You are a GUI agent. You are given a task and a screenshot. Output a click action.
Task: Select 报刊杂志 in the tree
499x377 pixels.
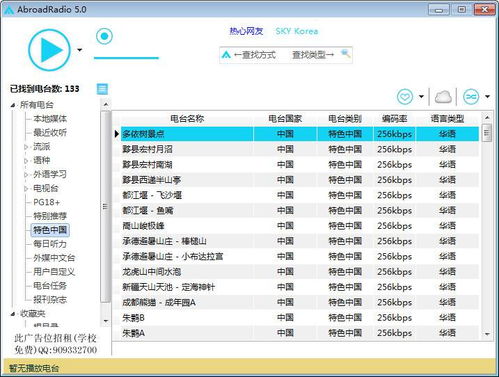50,299
